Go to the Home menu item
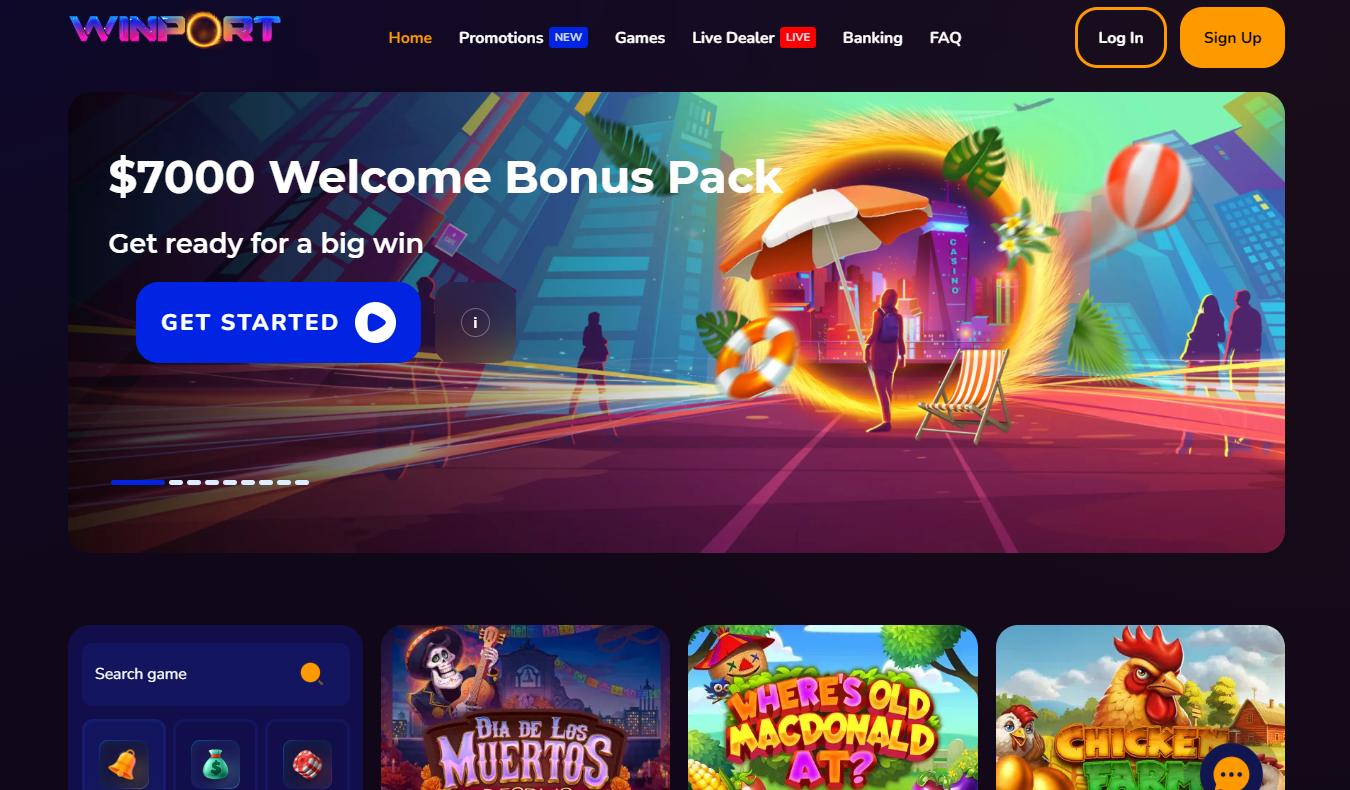The image size is (1350, 790). (x=410, y=38)
